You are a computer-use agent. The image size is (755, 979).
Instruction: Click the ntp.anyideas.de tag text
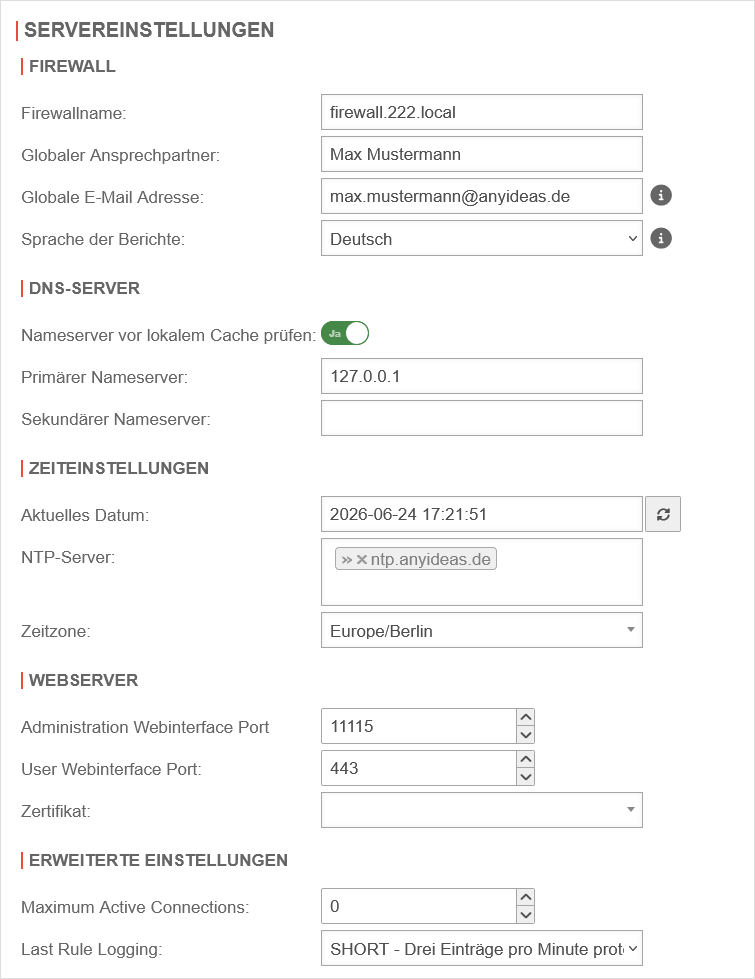click(430, 559)
